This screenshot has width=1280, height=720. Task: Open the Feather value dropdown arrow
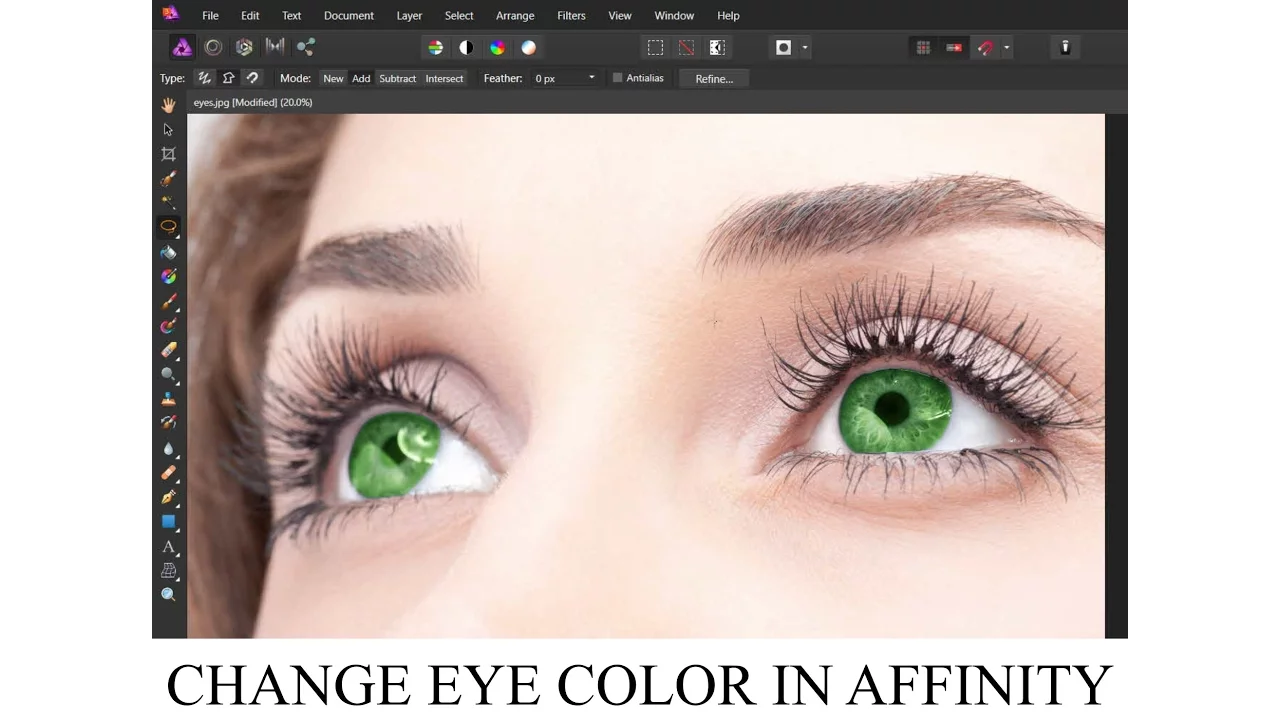click(x=591, y=78)
